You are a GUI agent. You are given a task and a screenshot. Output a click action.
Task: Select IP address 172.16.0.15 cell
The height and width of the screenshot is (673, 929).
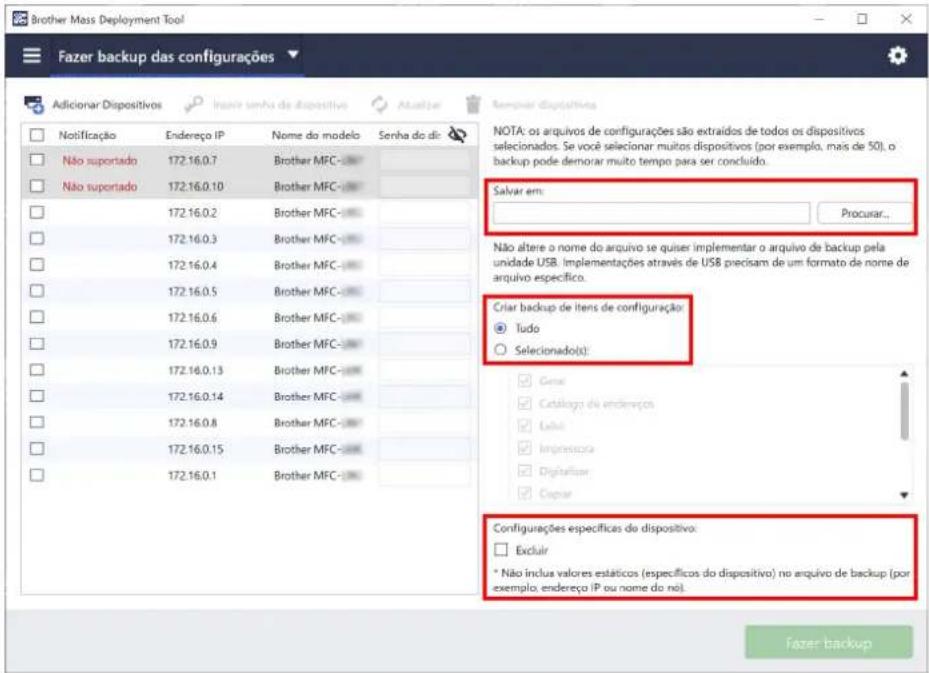pyautogui.click(x=196, y=449)
